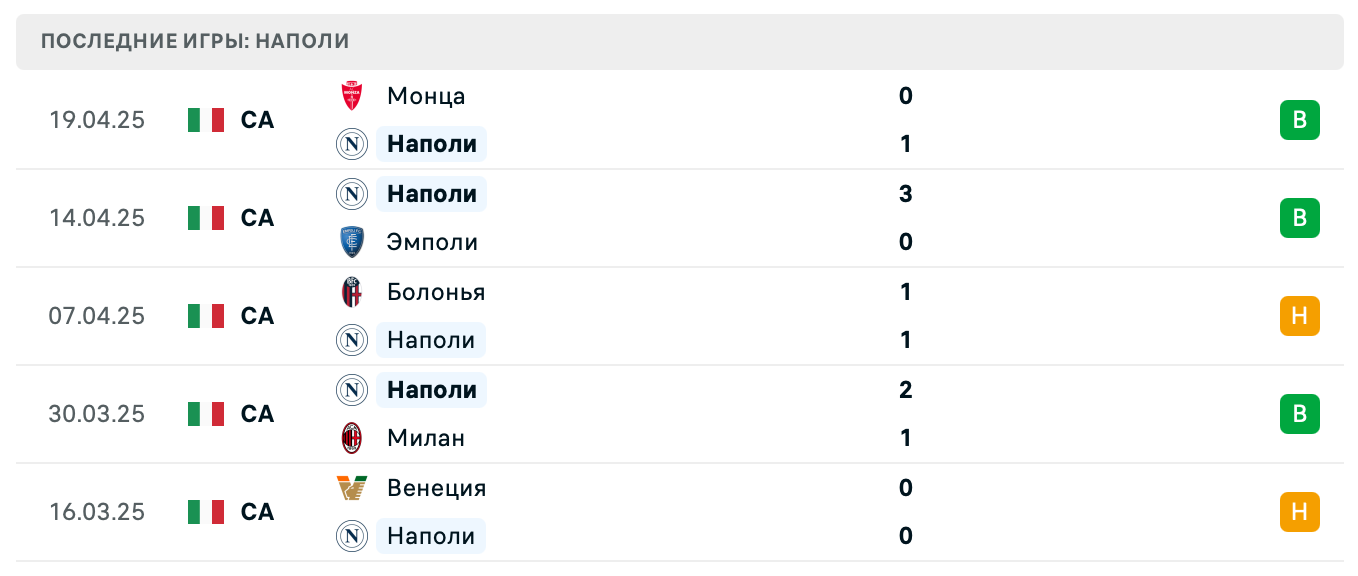Click the CA league label for 30.03.25
Viewport: 1358px width, 576px height.
pos(257,414)
